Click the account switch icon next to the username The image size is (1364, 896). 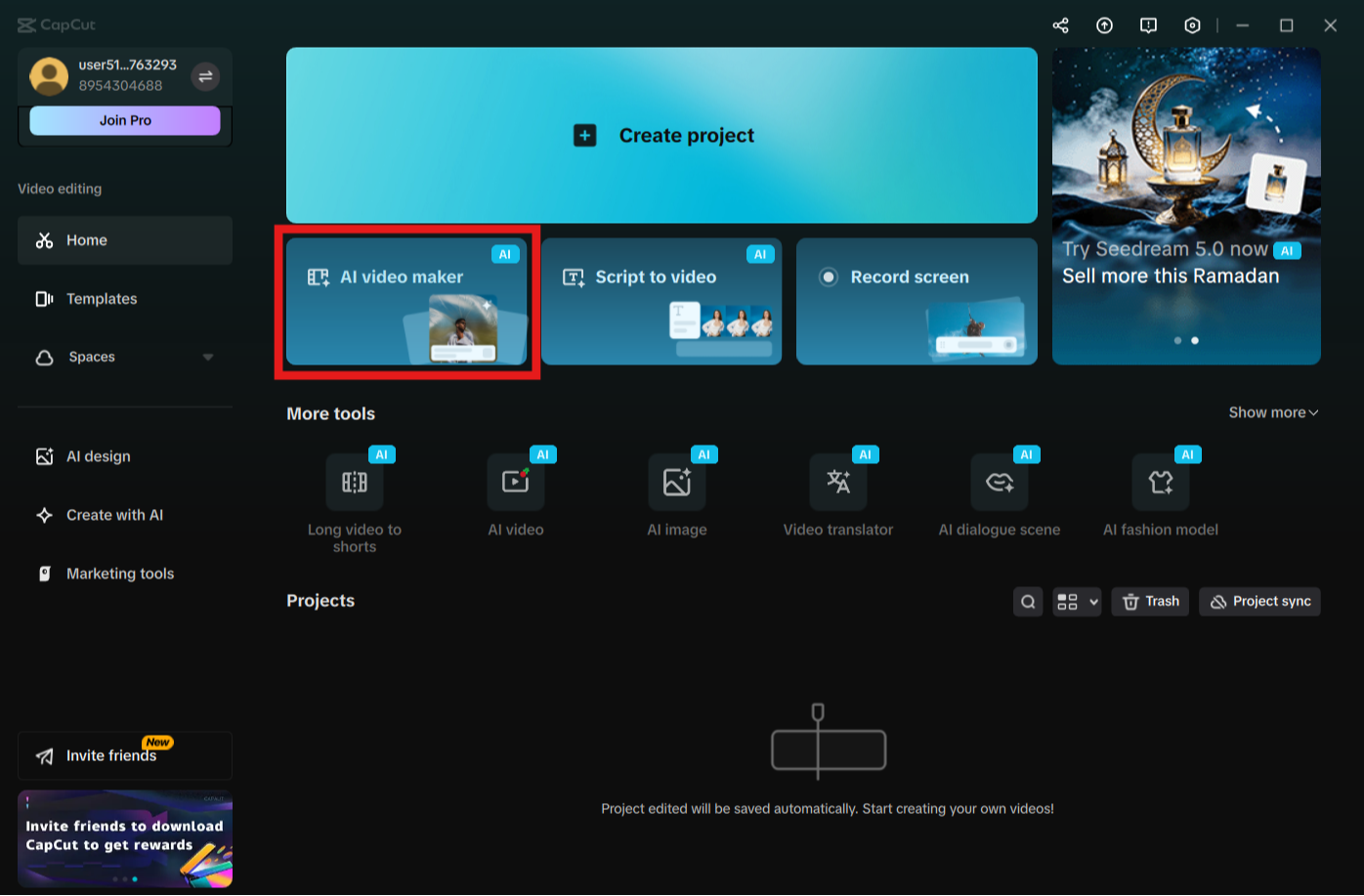click(205, 75)
